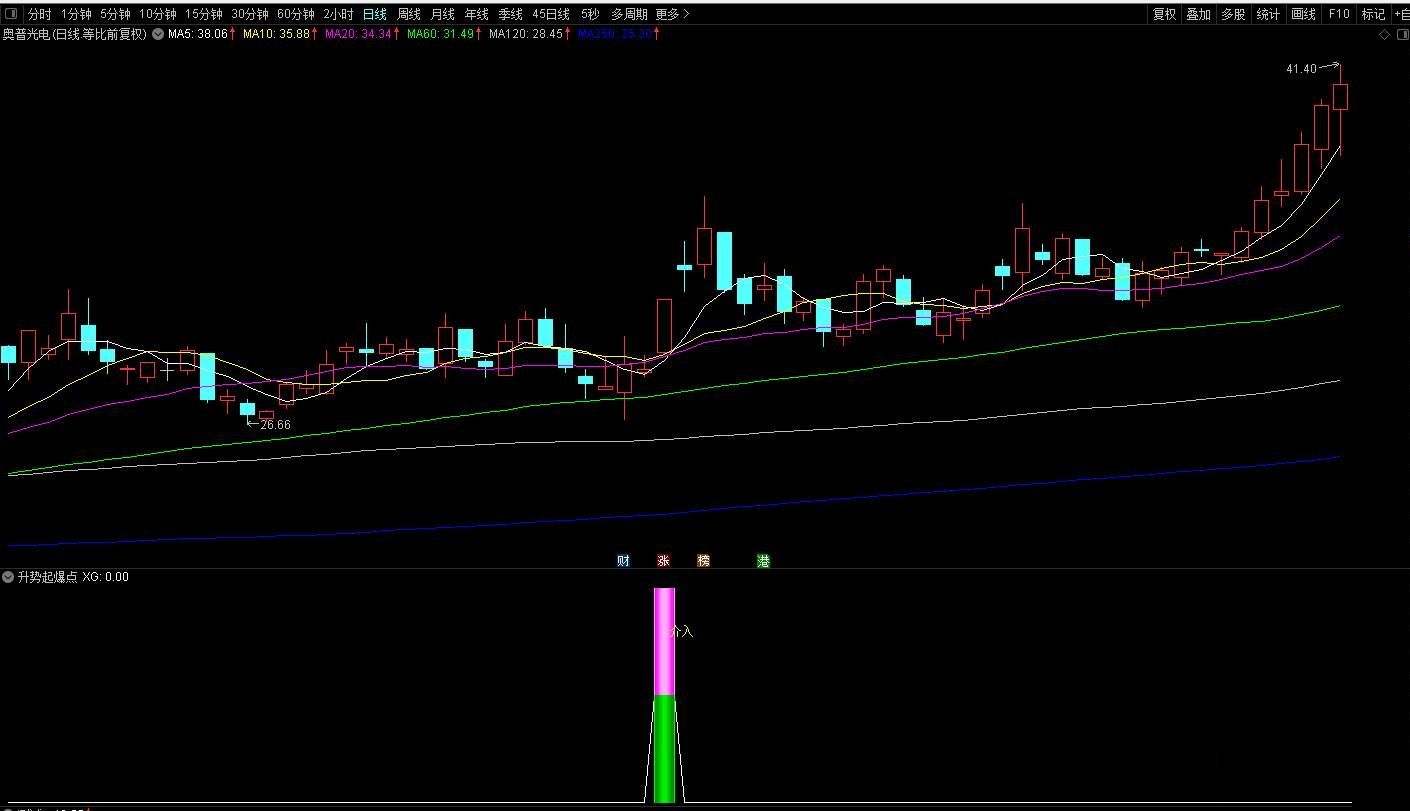Click the 26.66 low price label
The width and height of the screenshot is (1410, 811).
[x=275, y=425]
